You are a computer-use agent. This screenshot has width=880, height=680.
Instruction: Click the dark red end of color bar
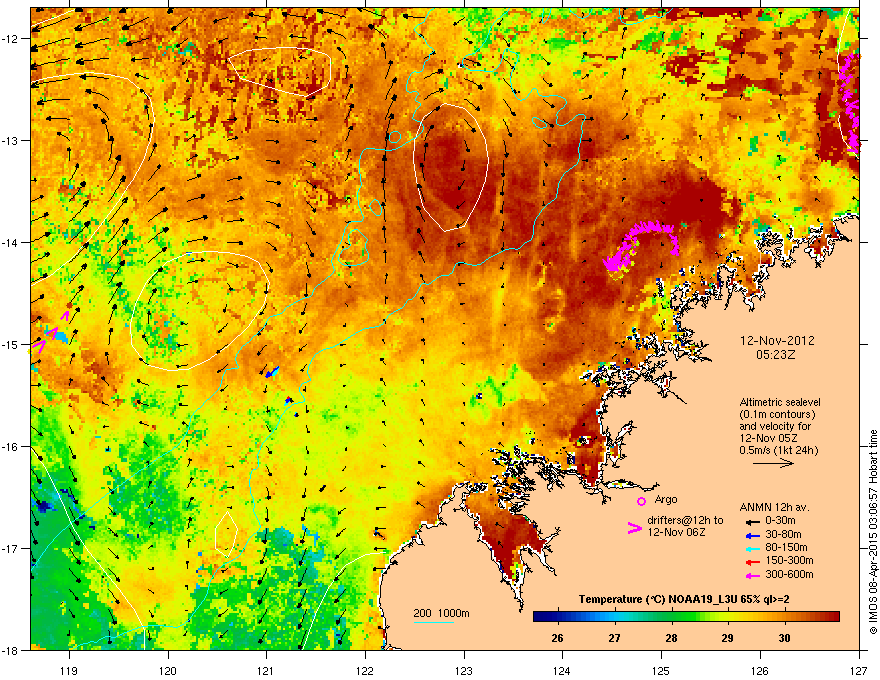(835, 617)
